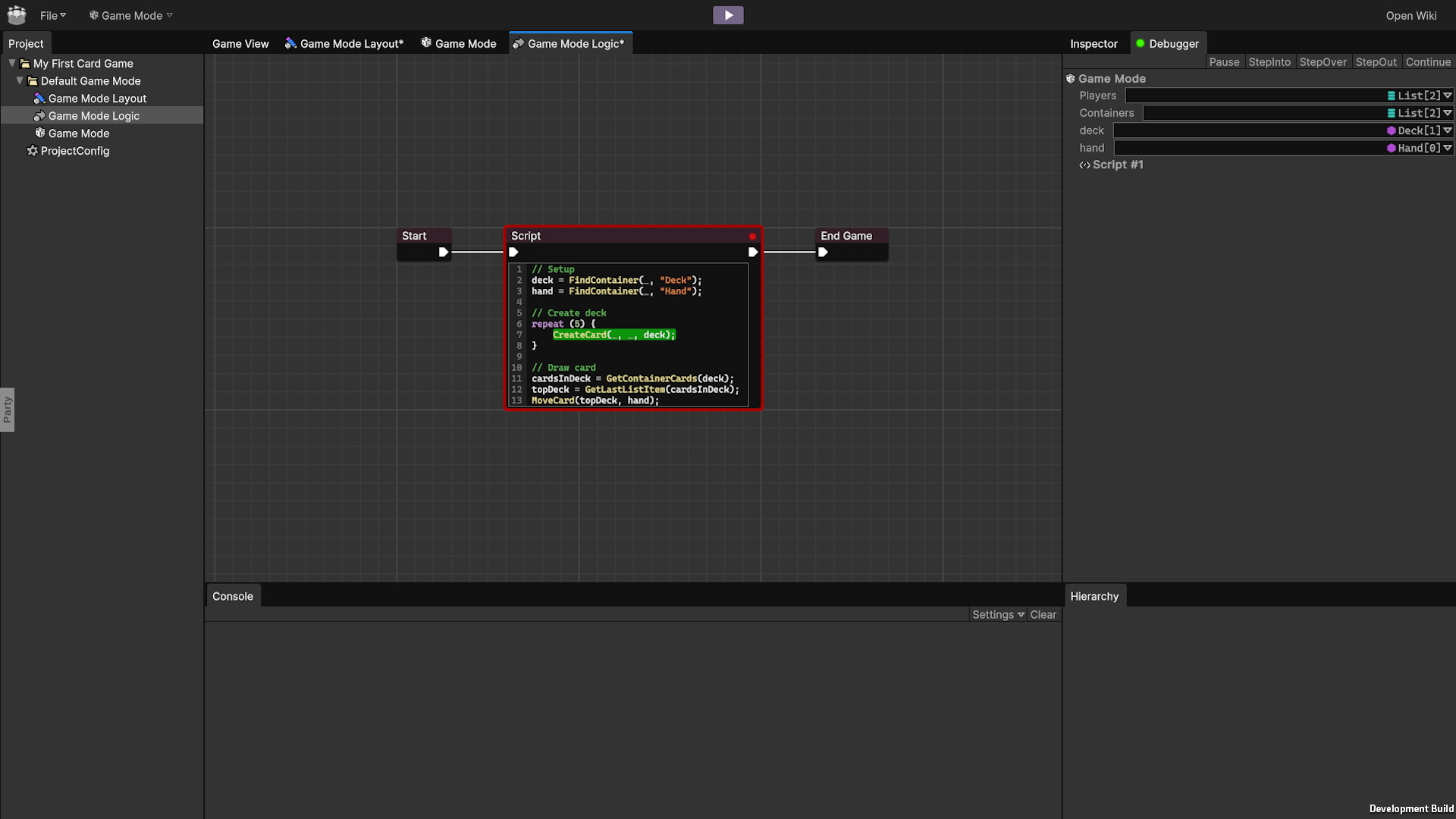Click the Continue debugger button
The image size is (1456, 819).
click(x=1429, y=61)
